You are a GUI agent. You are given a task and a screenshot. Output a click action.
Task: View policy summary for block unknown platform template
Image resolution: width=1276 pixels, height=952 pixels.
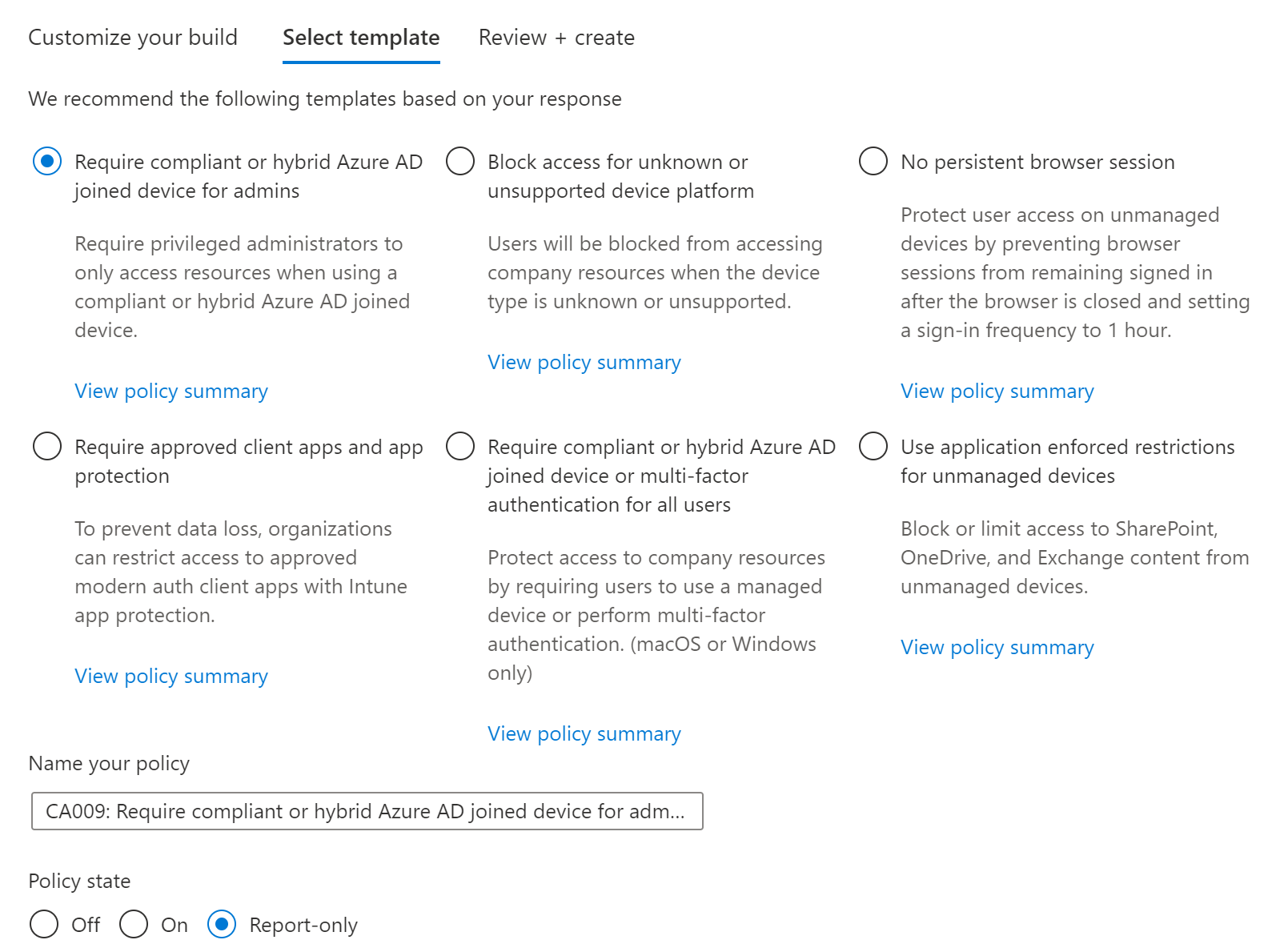584,362
